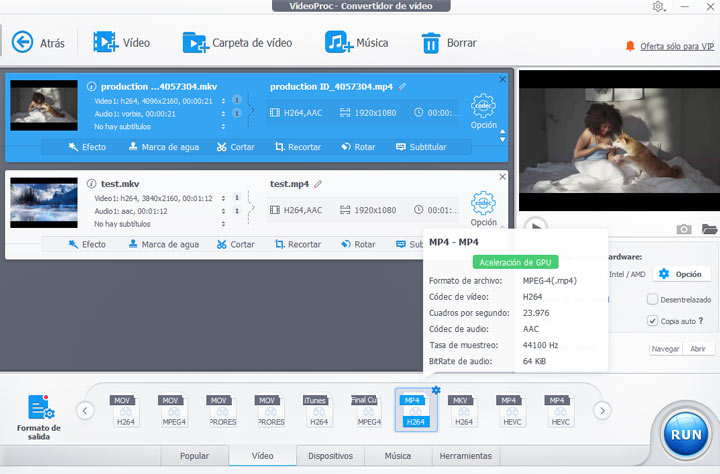Open hardware acceleration Opción button
Image resolution: width=720 pixels, height=474 pixels.
point(683,274)
